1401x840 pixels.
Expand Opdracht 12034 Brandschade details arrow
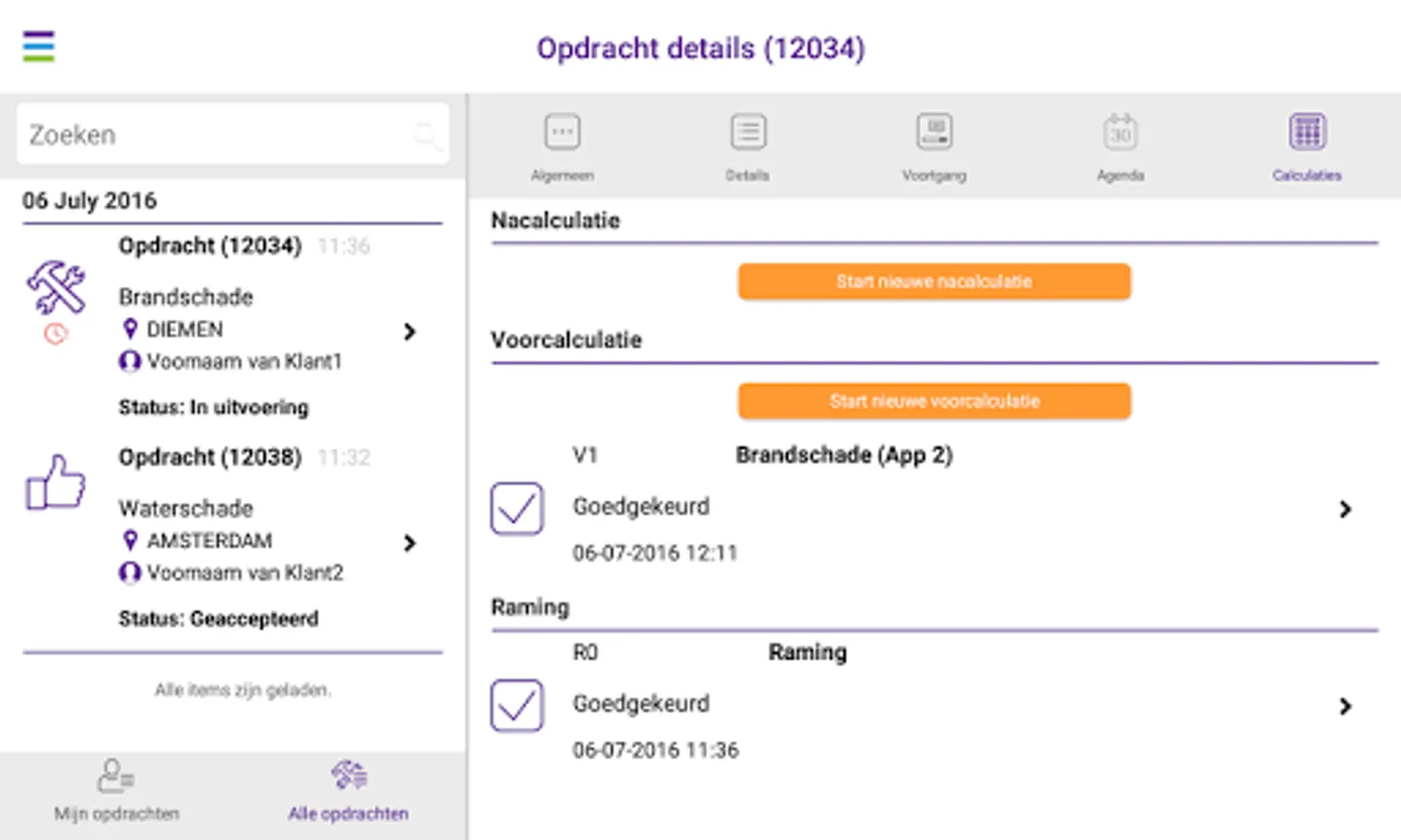[409, 331]
